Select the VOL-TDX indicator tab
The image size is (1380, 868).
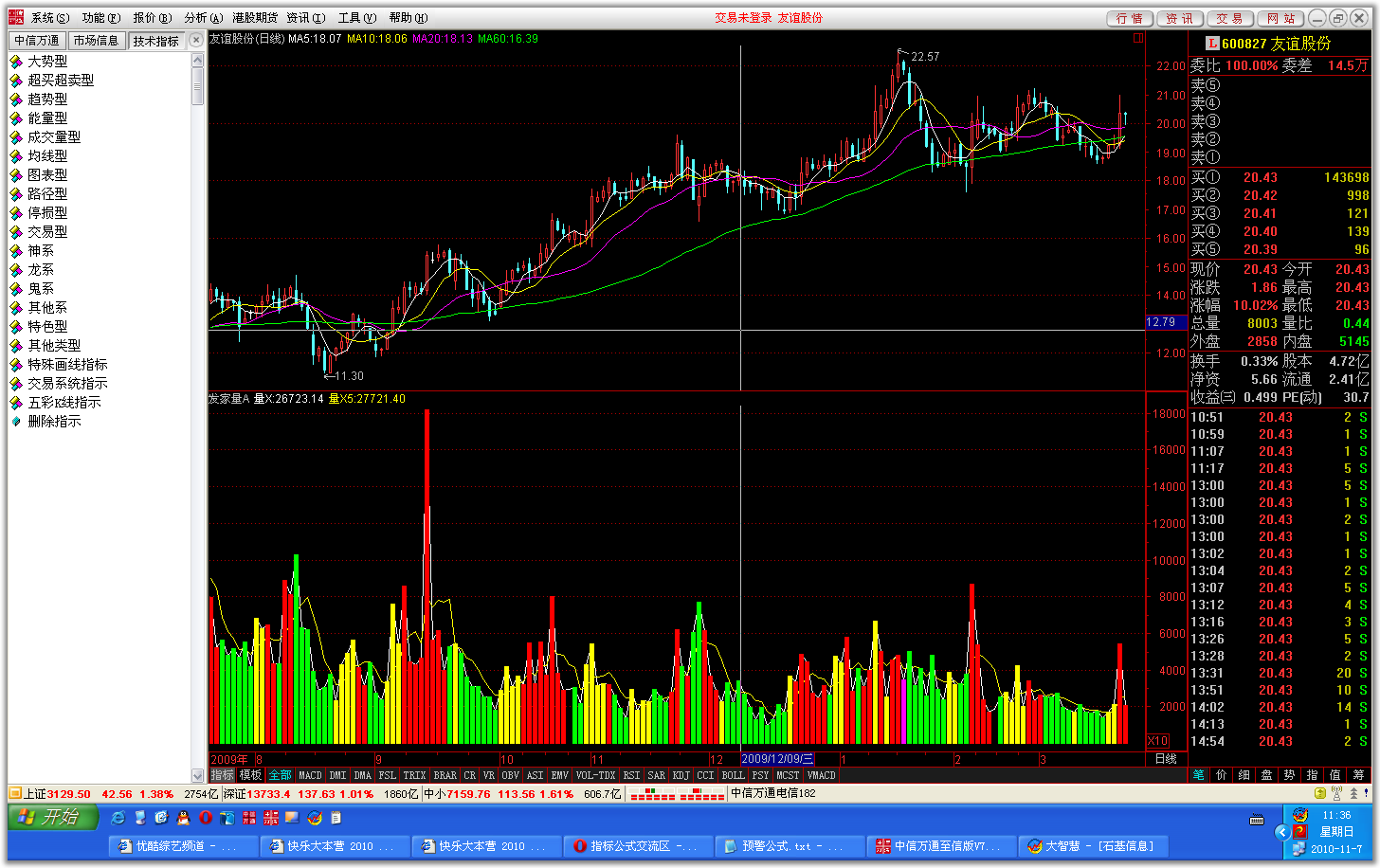tap(595, 775)
